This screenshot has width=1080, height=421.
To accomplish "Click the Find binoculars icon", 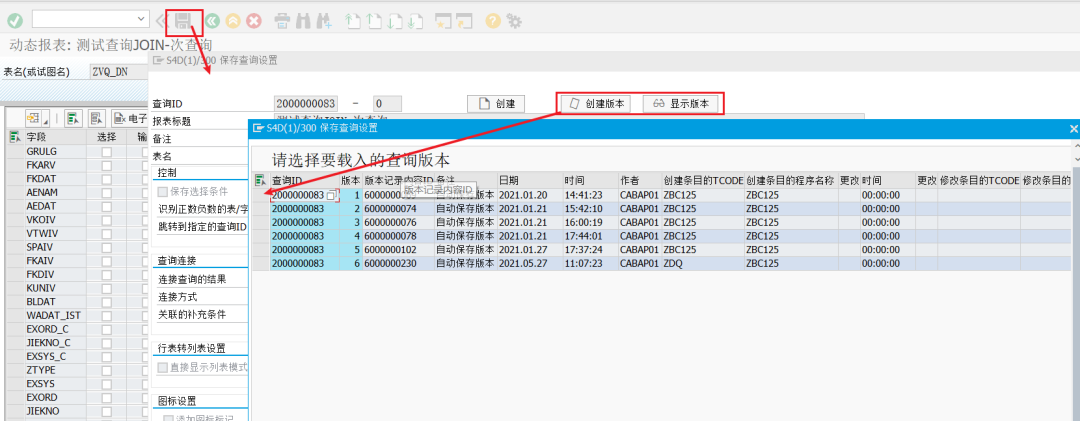I will [303, 21].
